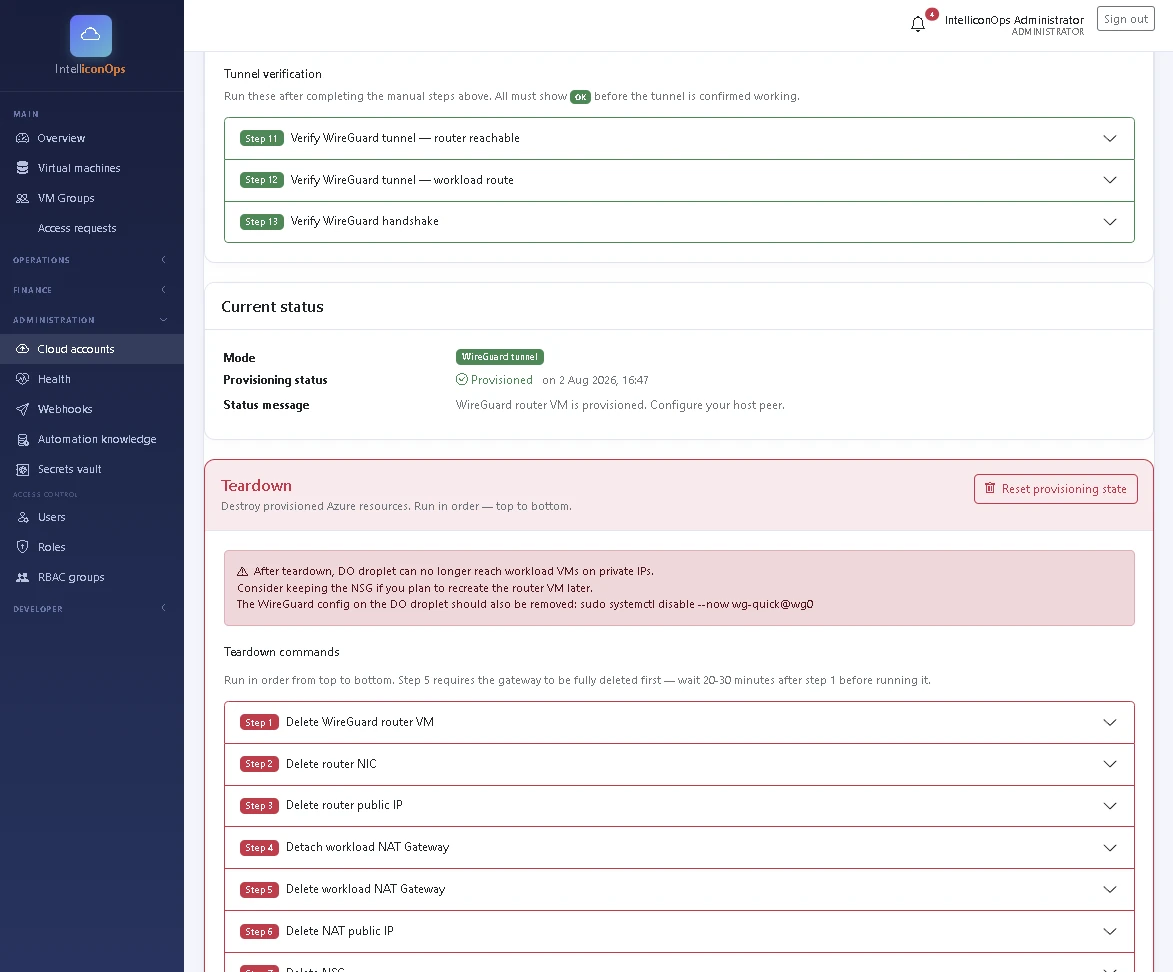Expand Step 6 Delete NAT public IP
The height and width of the screenshot is (972, 1173).
click(679, 932)
